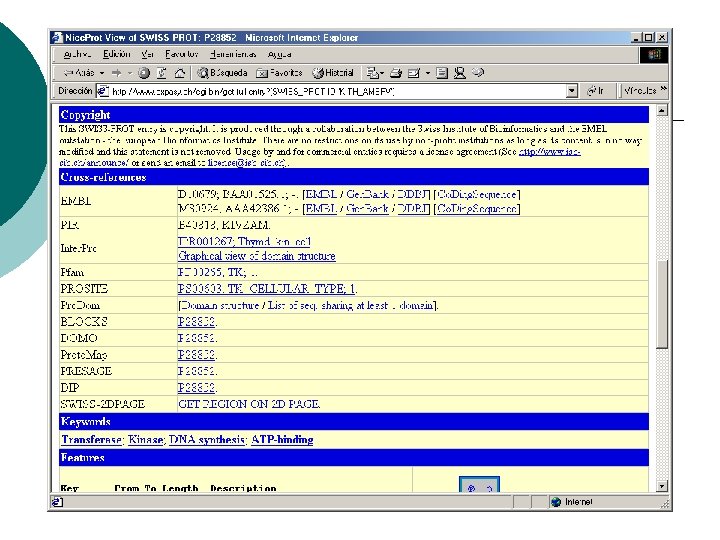Open CoDingSequence in the second EMBL row
The image size is (720, 540).
click(x=477, y=208)
